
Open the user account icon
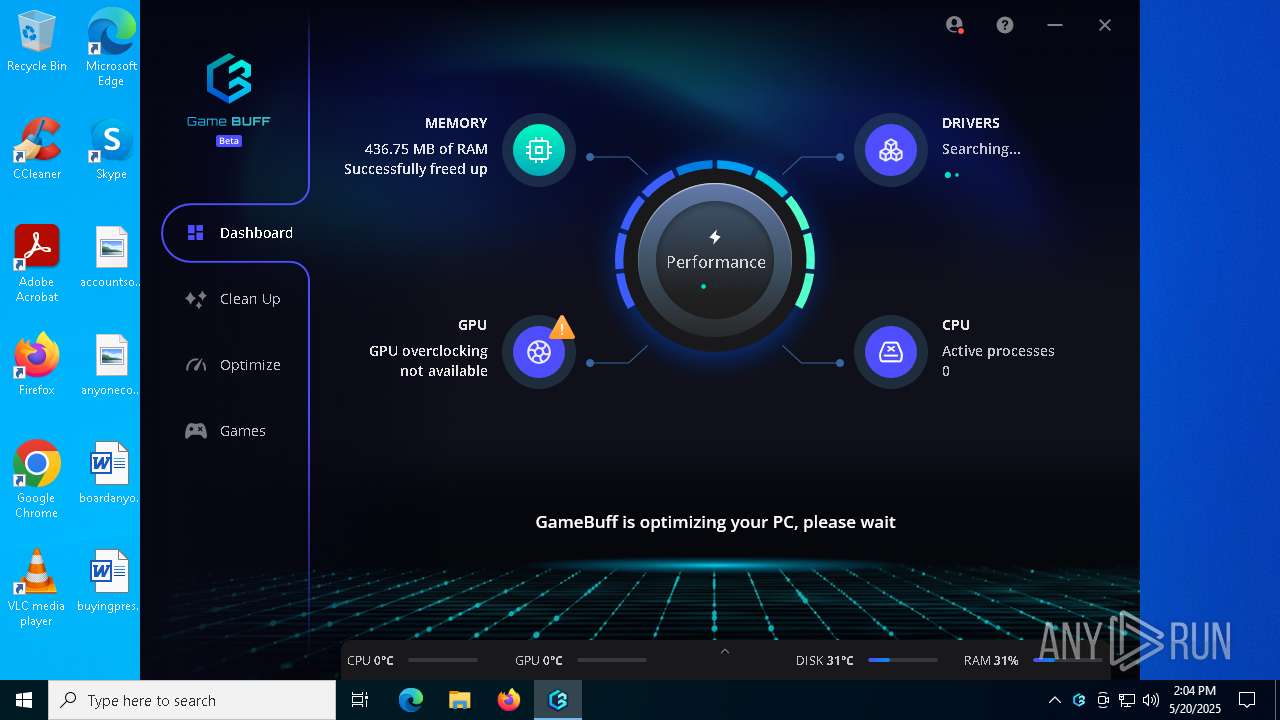point(955,25)
